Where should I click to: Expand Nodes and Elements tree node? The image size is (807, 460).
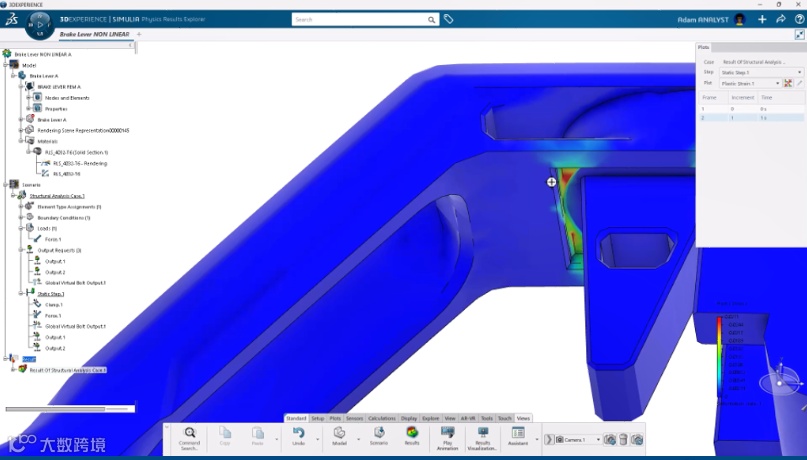(x=29, y=97)
